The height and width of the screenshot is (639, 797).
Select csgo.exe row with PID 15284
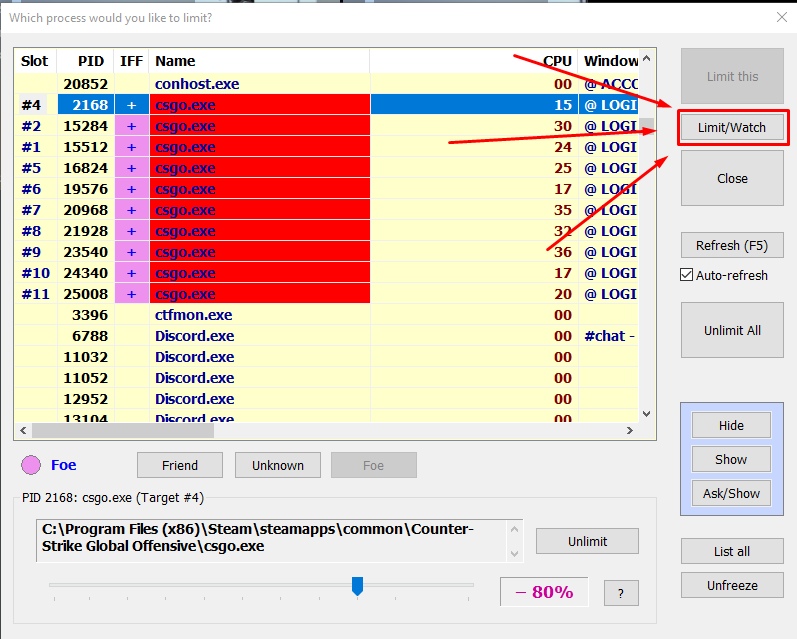pos(326,126)
